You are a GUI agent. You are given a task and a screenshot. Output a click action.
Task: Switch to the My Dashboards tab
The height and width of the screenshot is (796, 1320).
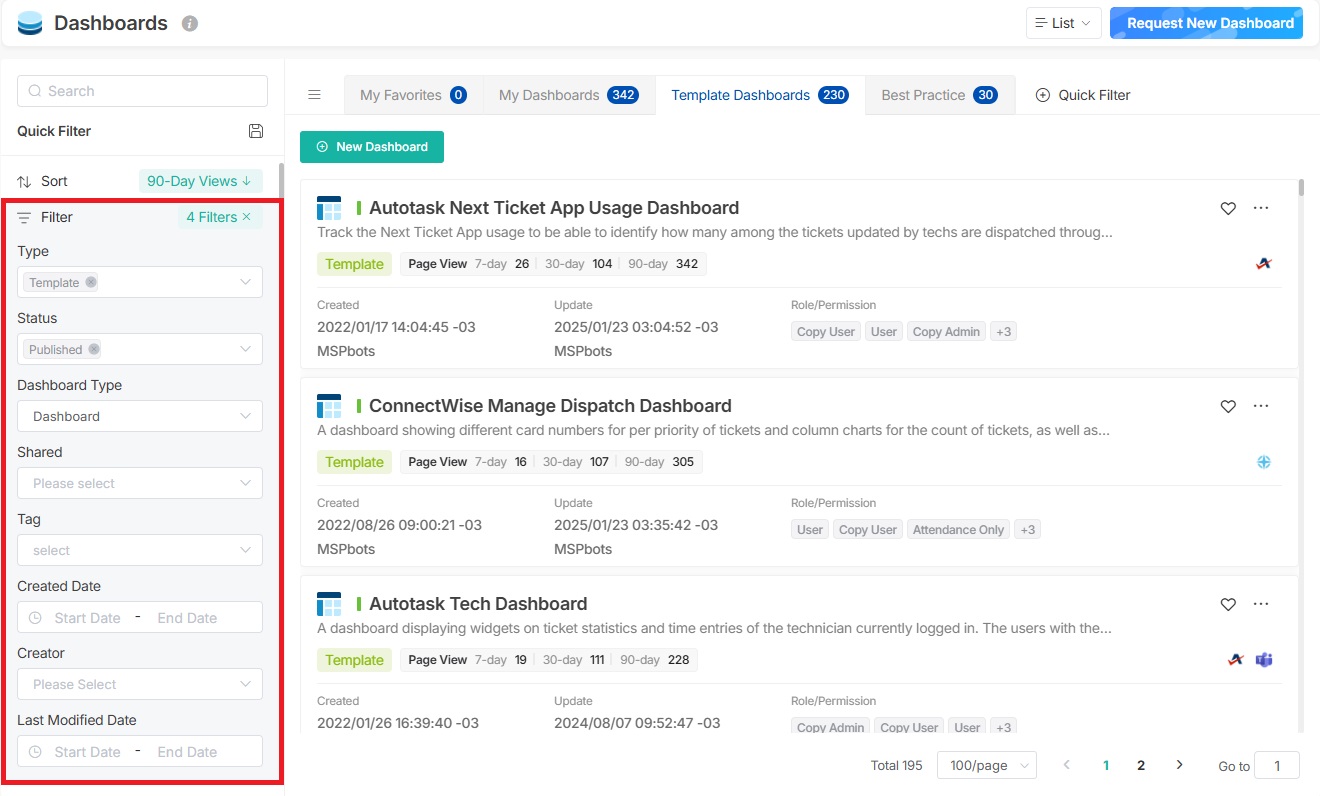pyautogui.click(x=567, y=95)
